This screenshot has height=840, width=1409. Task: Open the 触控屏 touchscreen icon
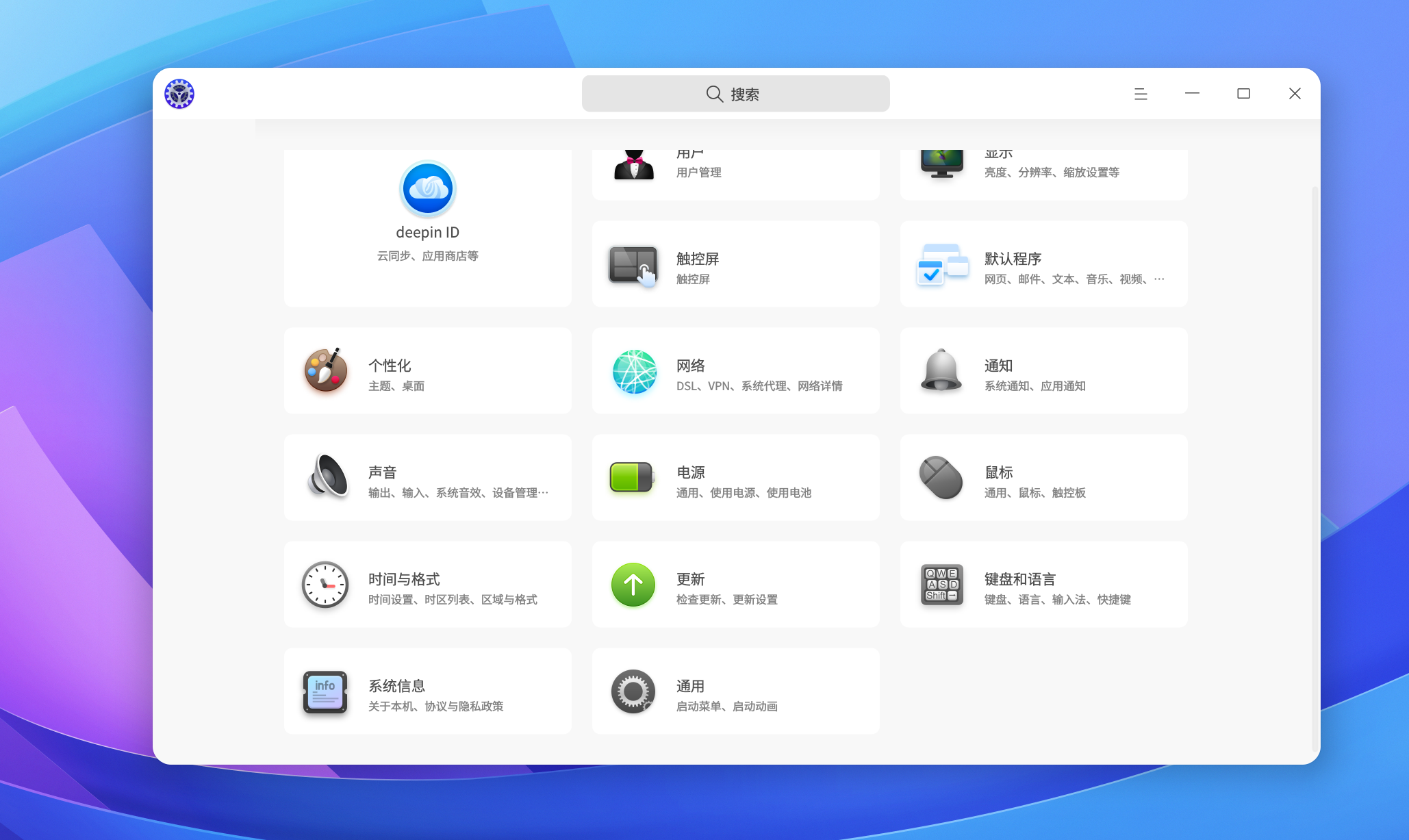click(x=633, y=266)
